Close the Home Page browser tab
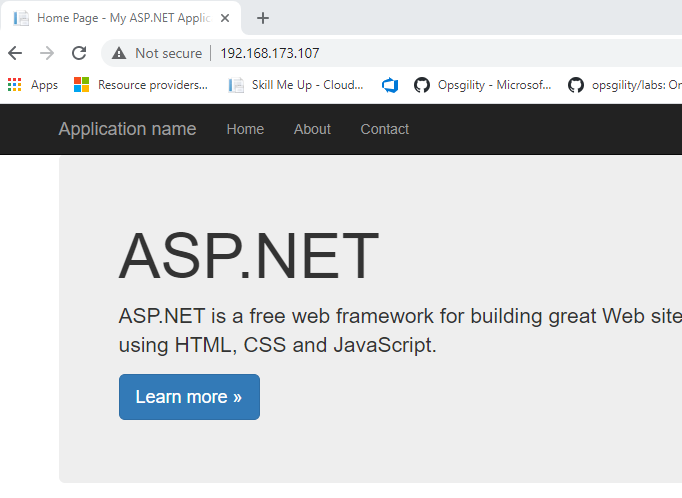This screenshot has height=498, width=682. click(x=224, y=18)
